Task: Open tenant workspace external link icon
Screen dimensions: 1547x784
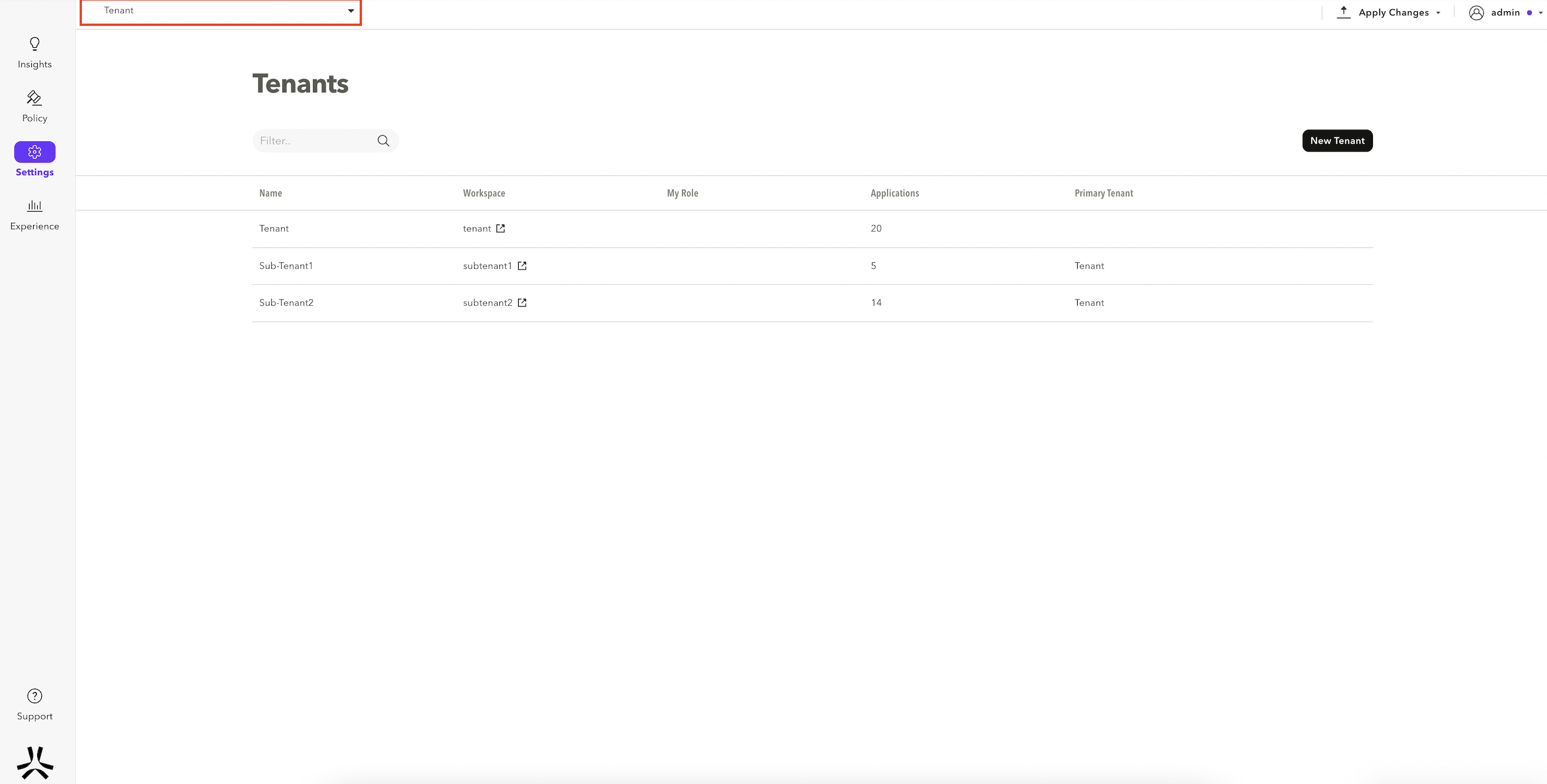Action: tap(501, 228)
